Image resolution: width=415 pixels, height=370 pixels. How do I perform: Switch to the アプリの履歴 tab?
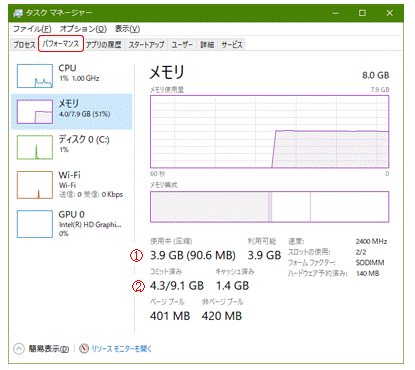tap(103, 45)
